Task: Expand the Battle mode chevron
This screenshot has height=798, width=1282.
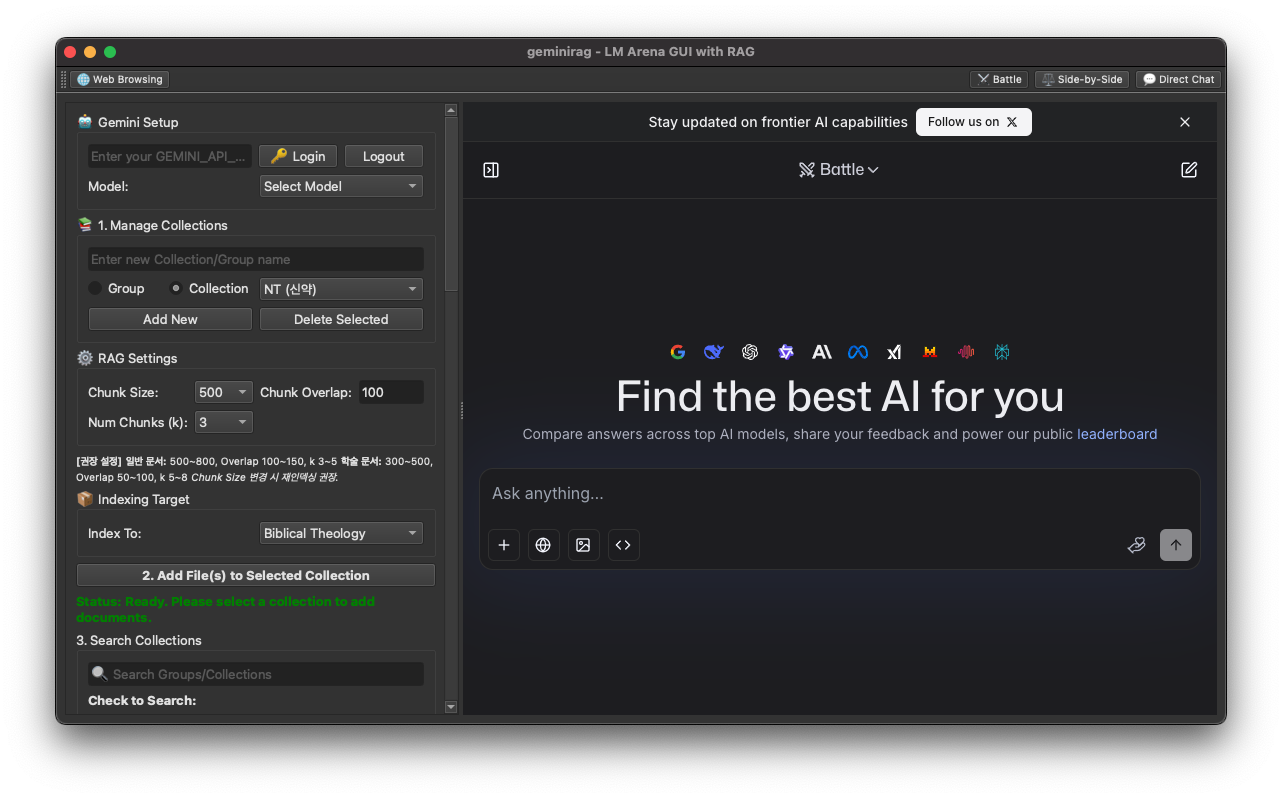Action: tap(873, 170)
